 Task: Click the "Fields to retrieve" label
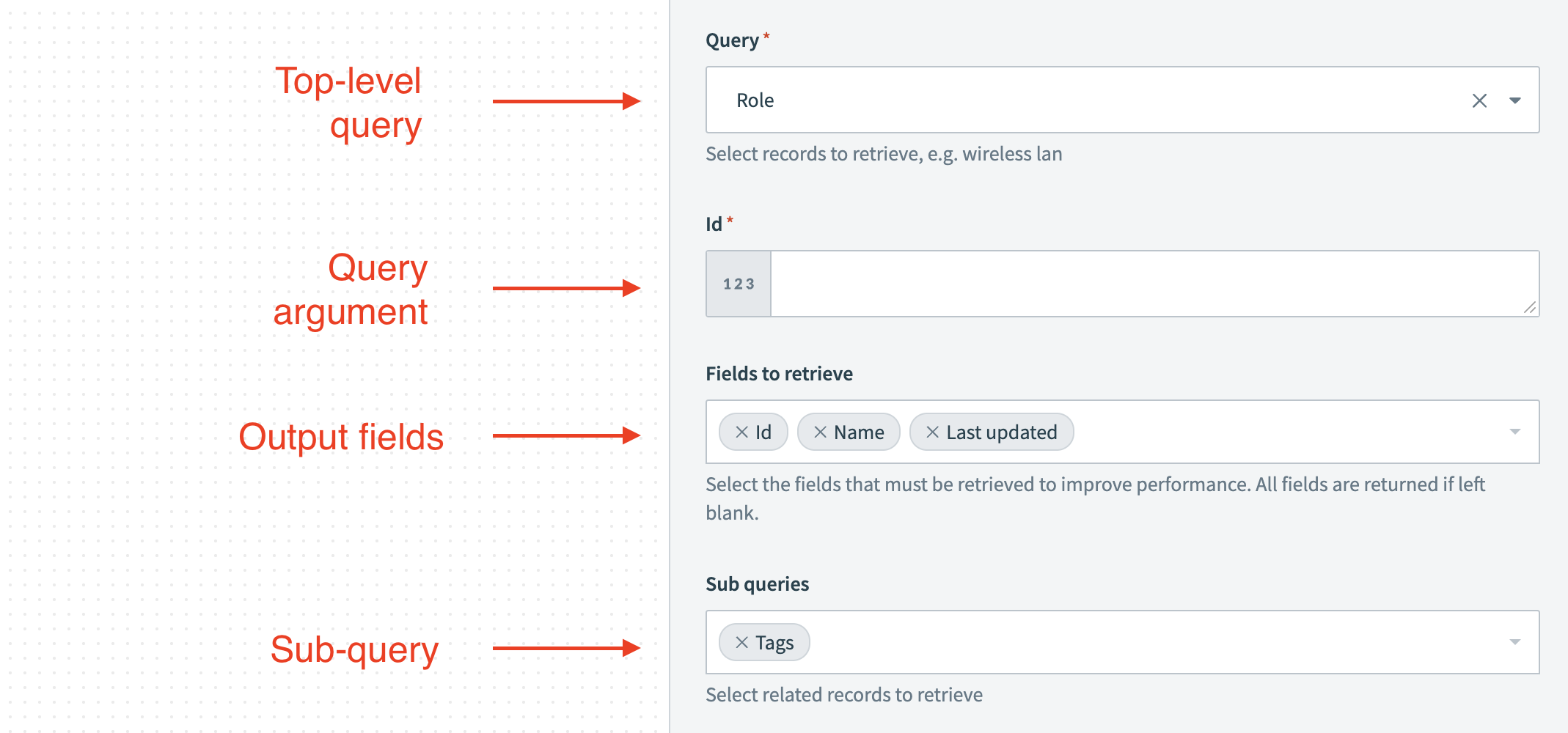pyautogui.click(x=779, y=373)
